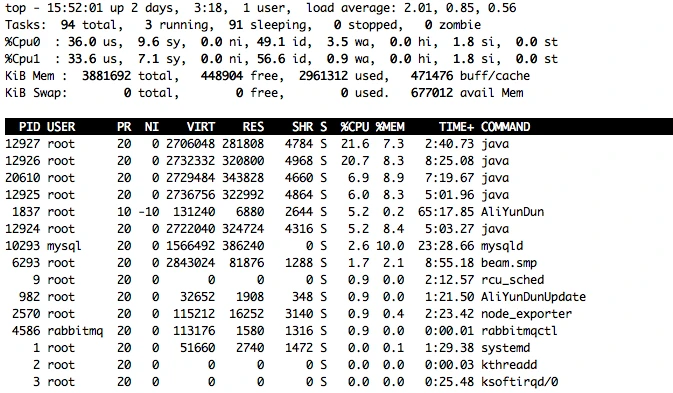
Task: Select the %CPU column header
Action: tap(355, 127)
